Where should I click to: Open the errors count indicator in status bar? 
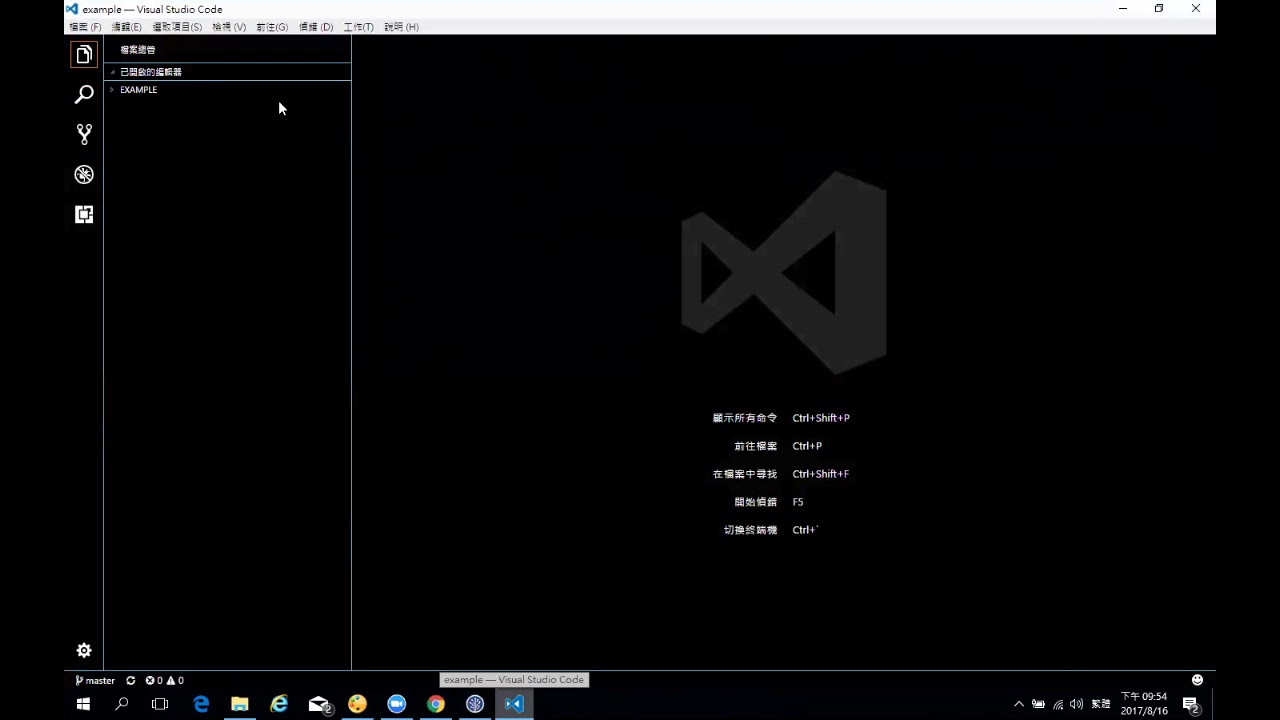click(x=154, y=680)
